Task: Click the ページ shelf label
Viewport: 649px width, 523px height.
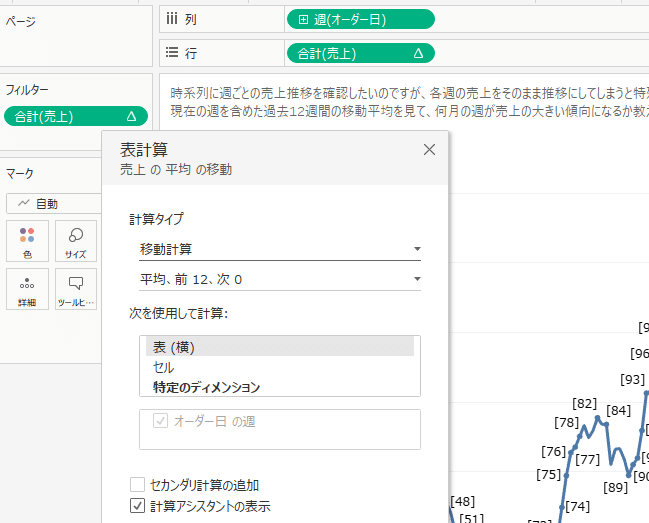Action: (x=21, y=21)
